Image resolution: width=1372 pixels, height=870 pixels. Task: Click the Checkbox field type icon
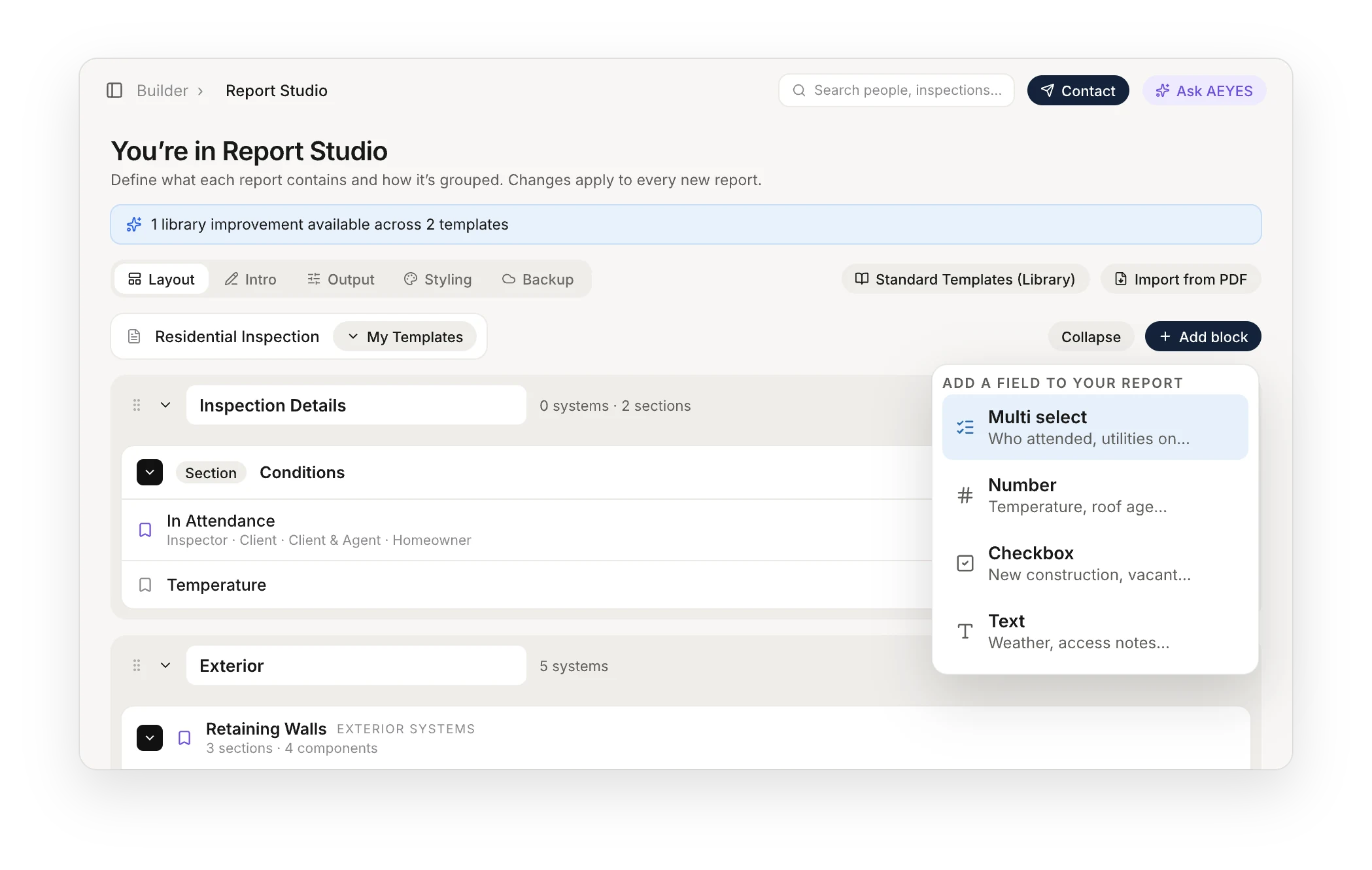965,563
